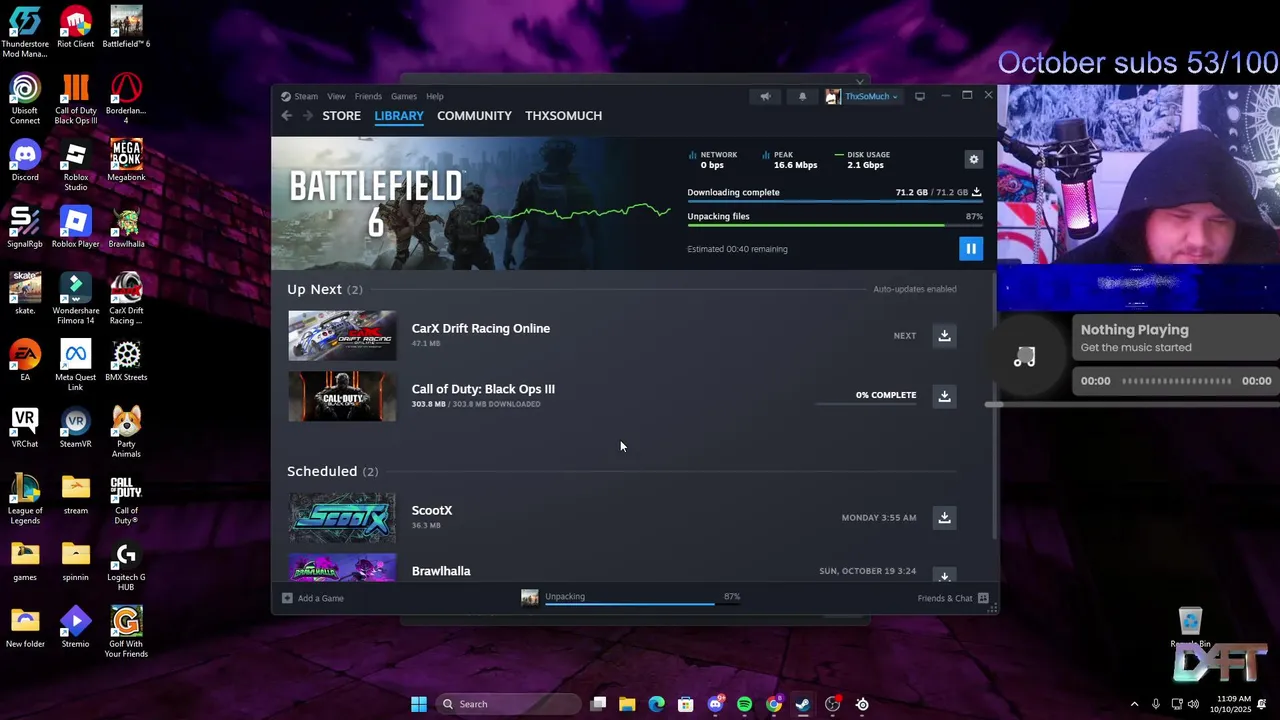The height and width of the screenshot is (720, 1280).
Task: Open Brawlhalla title in scheduled list
Action: click(441, 572)
